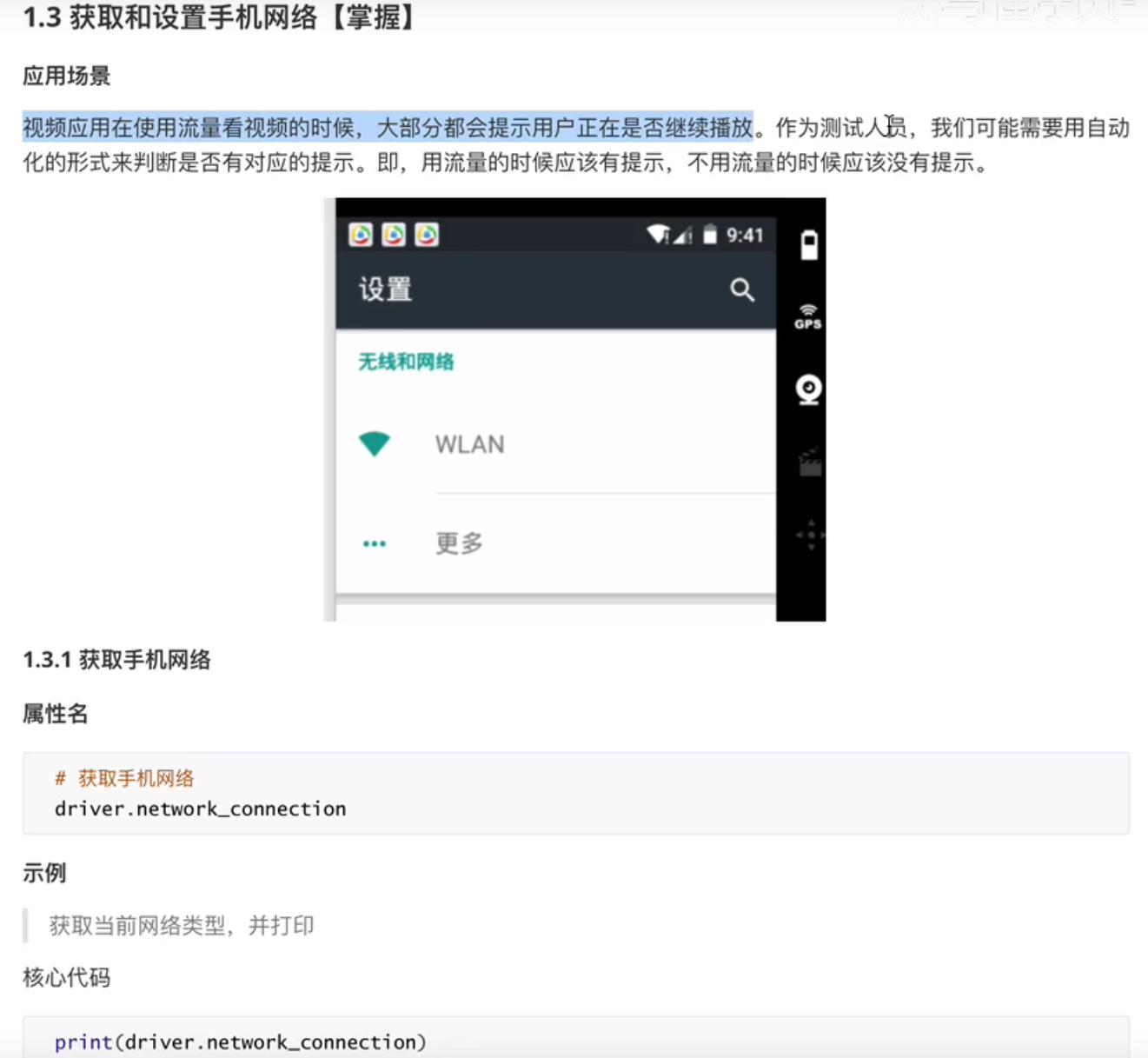Click the comment # 获取手机网络
The image size is (1148, 1058).
124,778
